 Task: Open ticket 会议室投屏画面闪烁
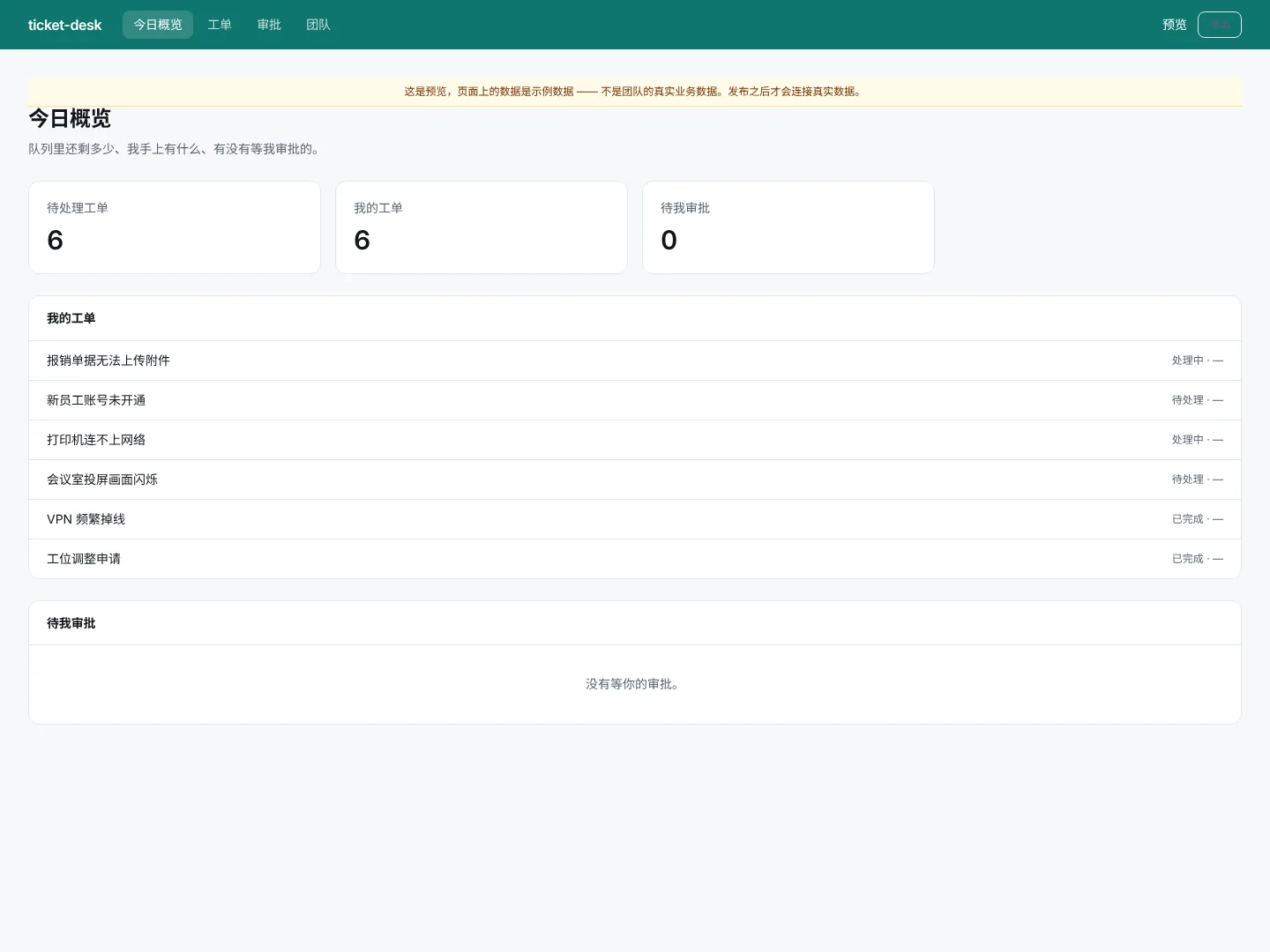[x=635, y=480]
